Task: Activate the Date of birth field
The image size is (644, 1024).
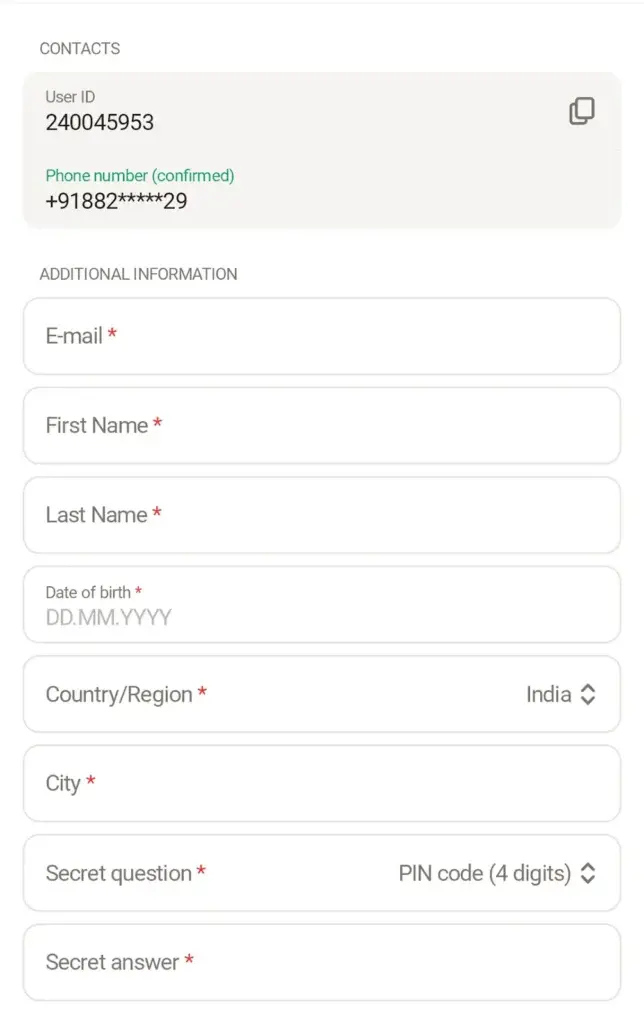Action: pyautogui.click(x=322, y=605)
